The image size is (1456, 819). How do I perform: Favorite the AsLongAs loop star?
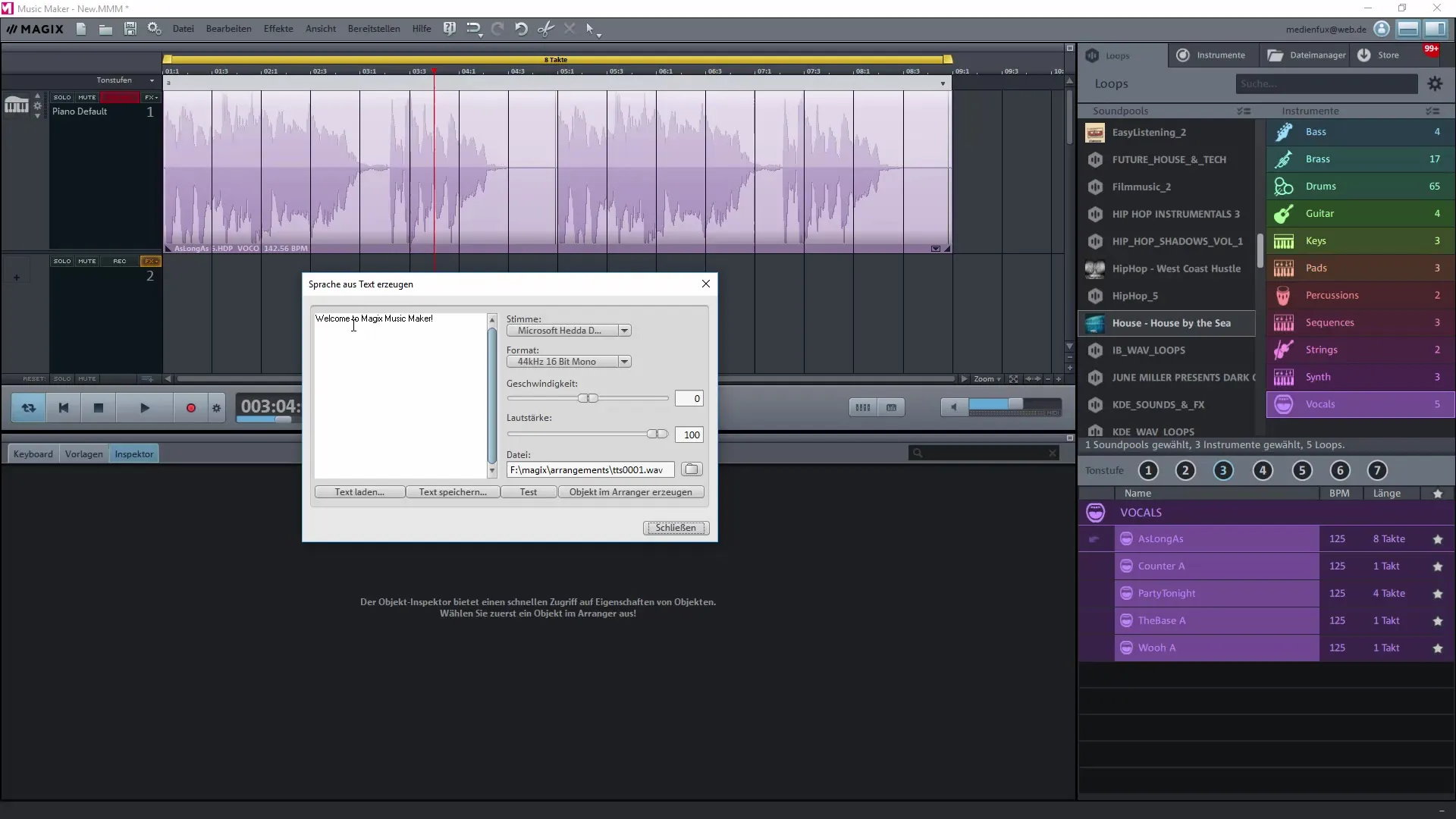(x=1438, y=539)
